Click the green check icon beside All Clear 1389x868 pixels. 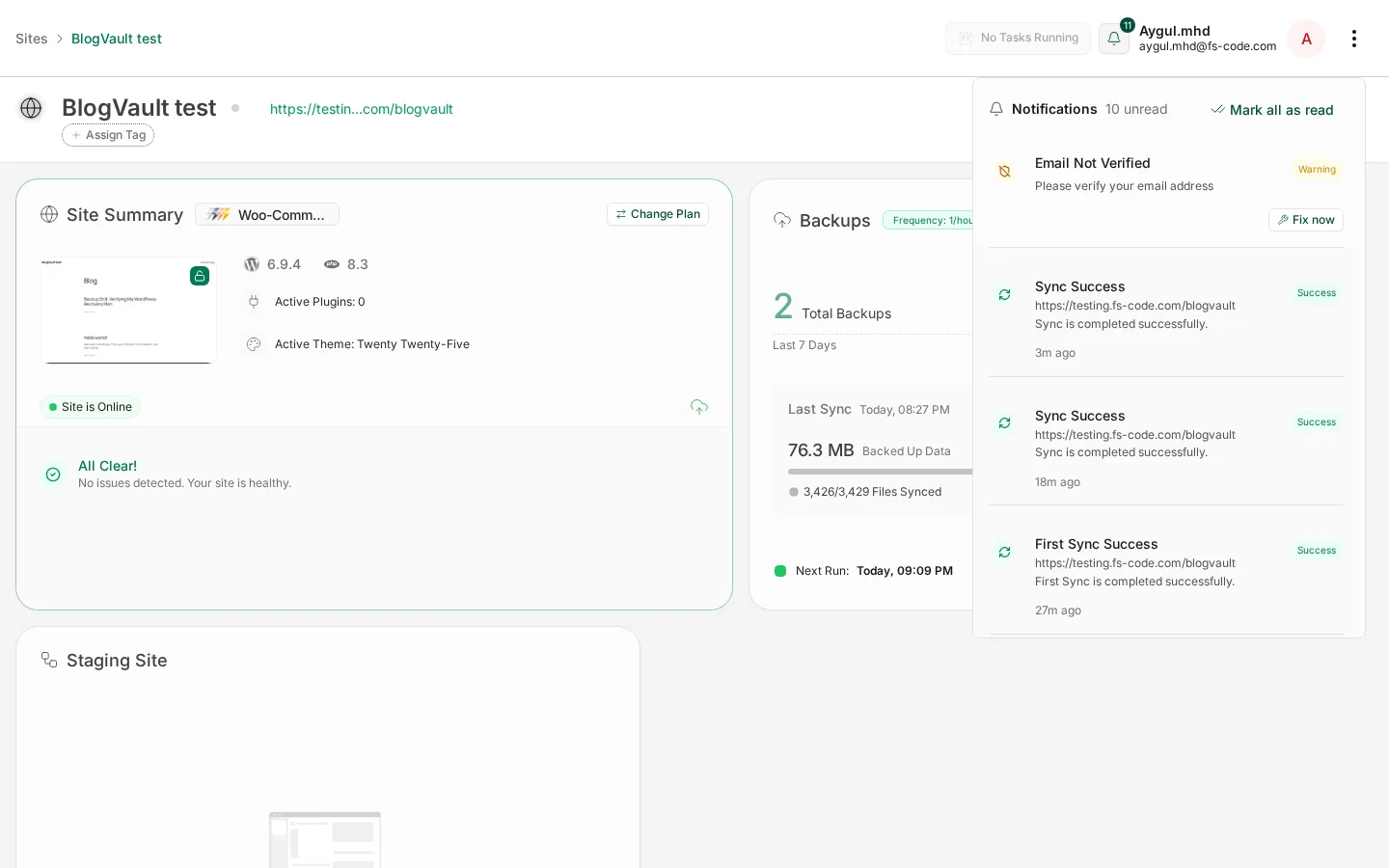point(53,475)
